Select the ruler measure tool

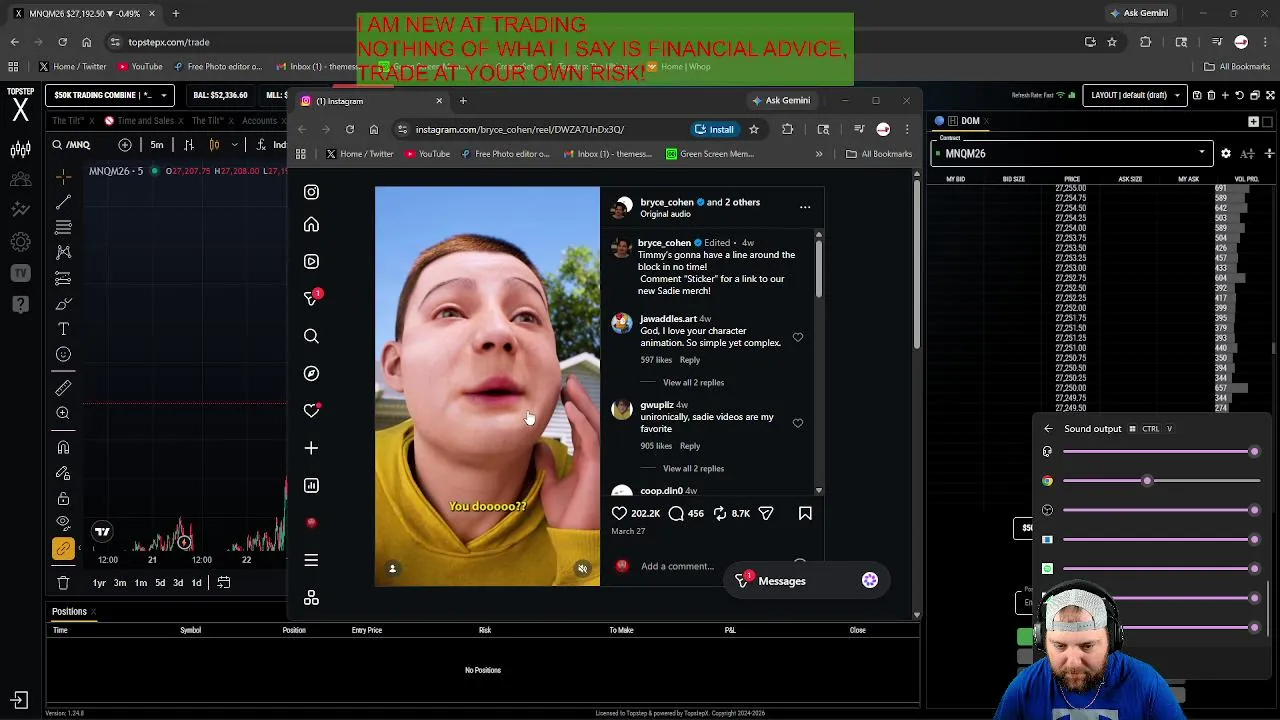click(63, 387)
